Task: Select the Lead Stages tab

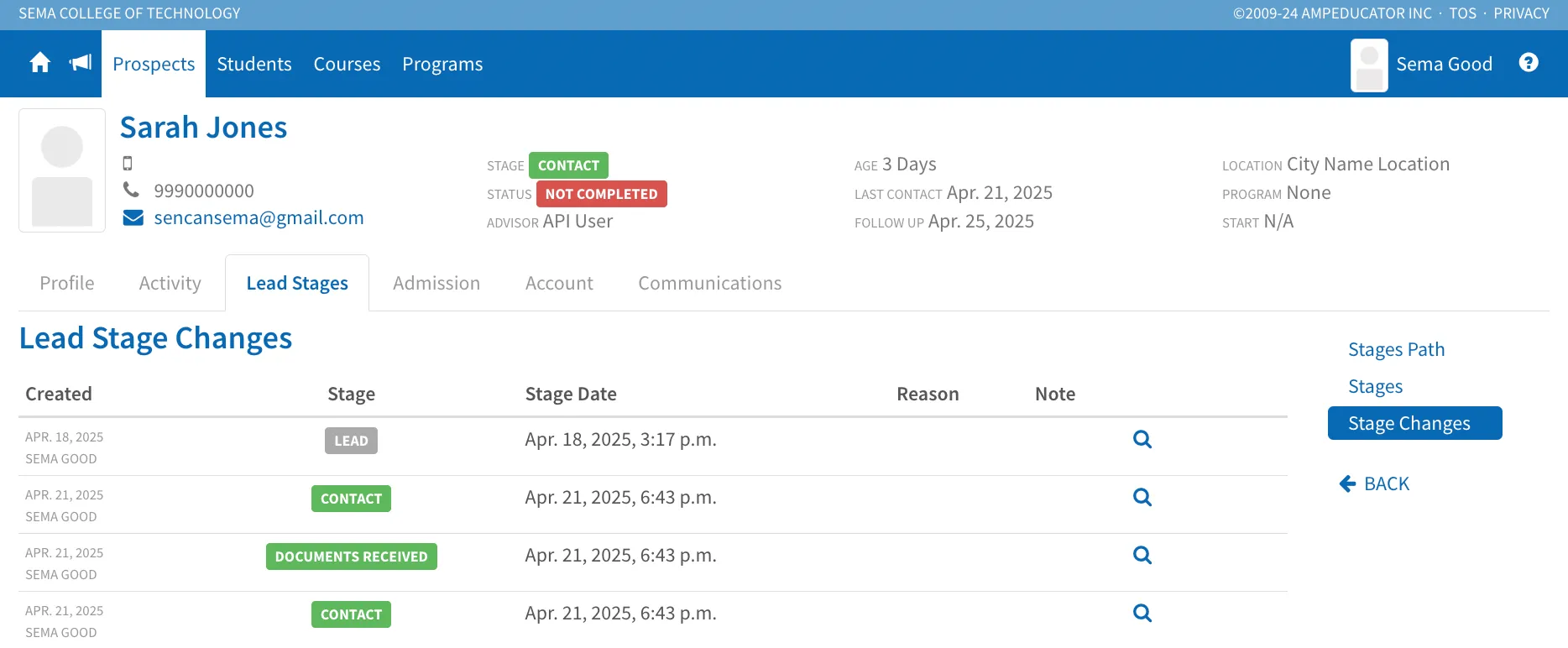Action: pyautogui.click(x=297, y=283)
